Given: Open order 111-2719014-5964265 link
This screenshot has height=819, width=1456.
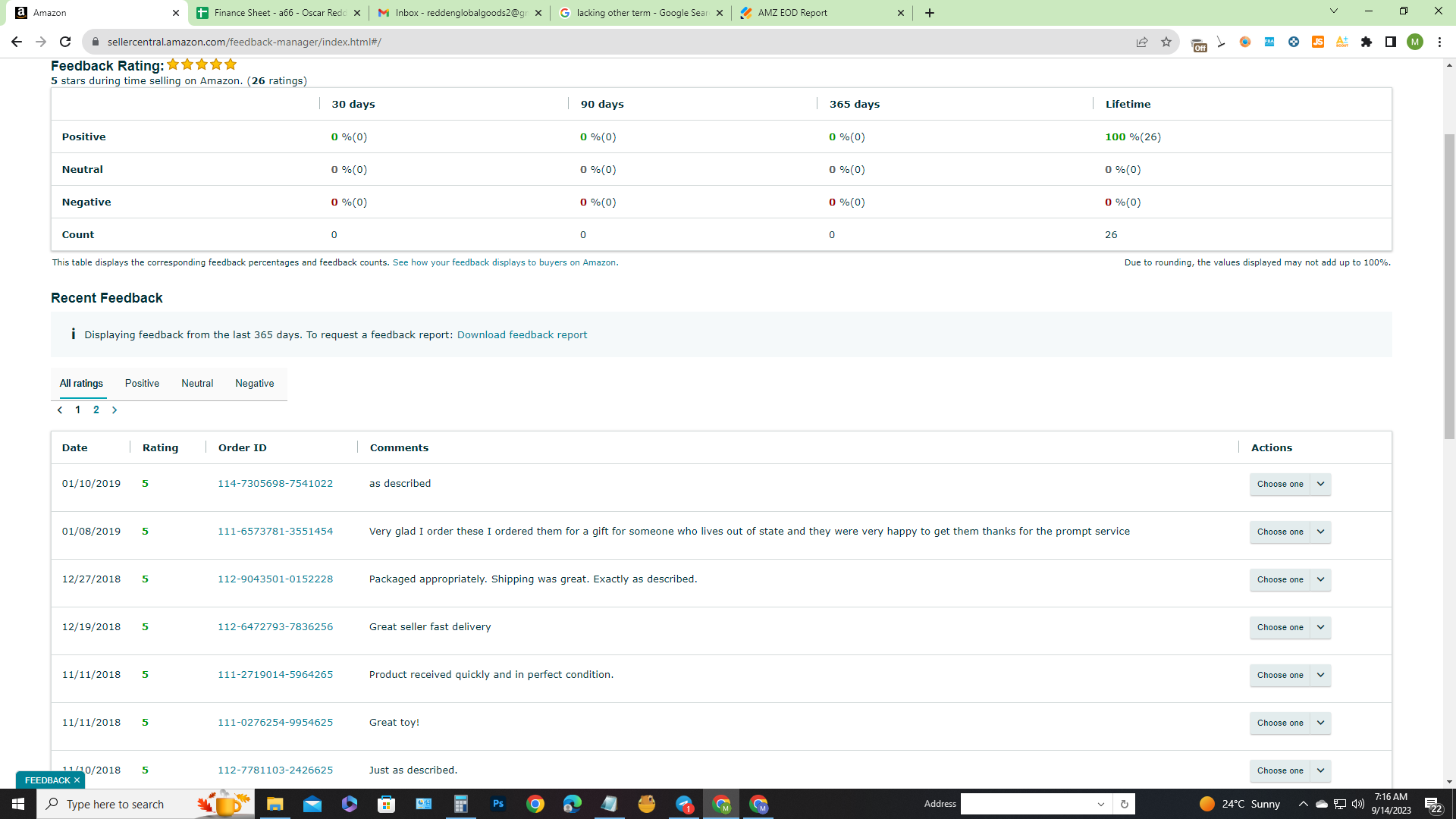Looking at the screenshot, I should click(275, 675).
